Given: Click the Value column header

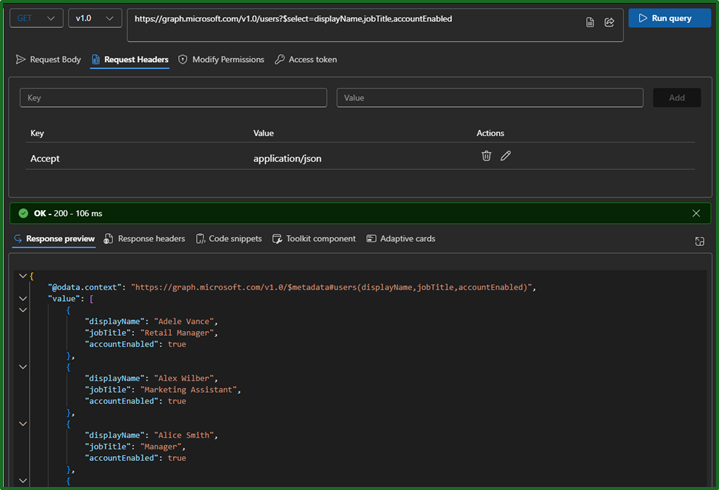Looking at the screenshot, I should (x=263, y=133).
